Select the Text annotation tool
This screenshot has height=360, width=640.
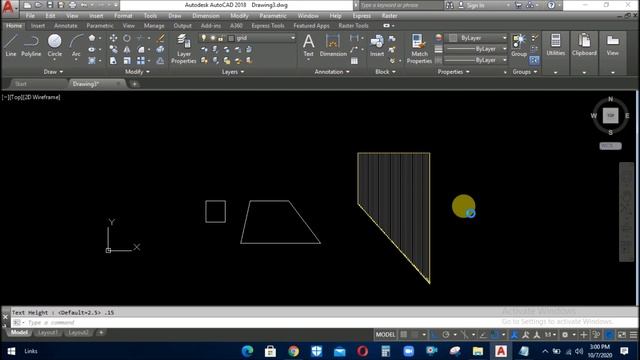pos(309,45)
